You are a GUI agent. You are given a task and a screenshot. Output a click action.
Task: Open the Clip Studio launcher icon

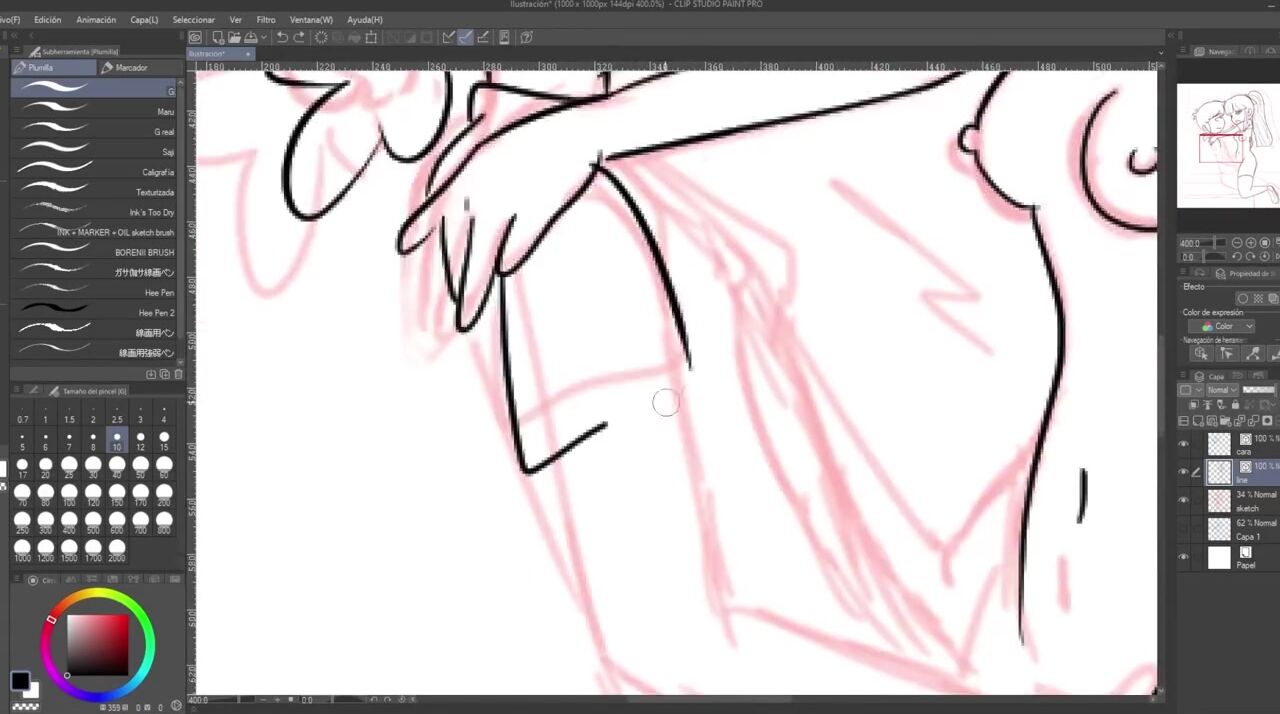click(196, 38)
